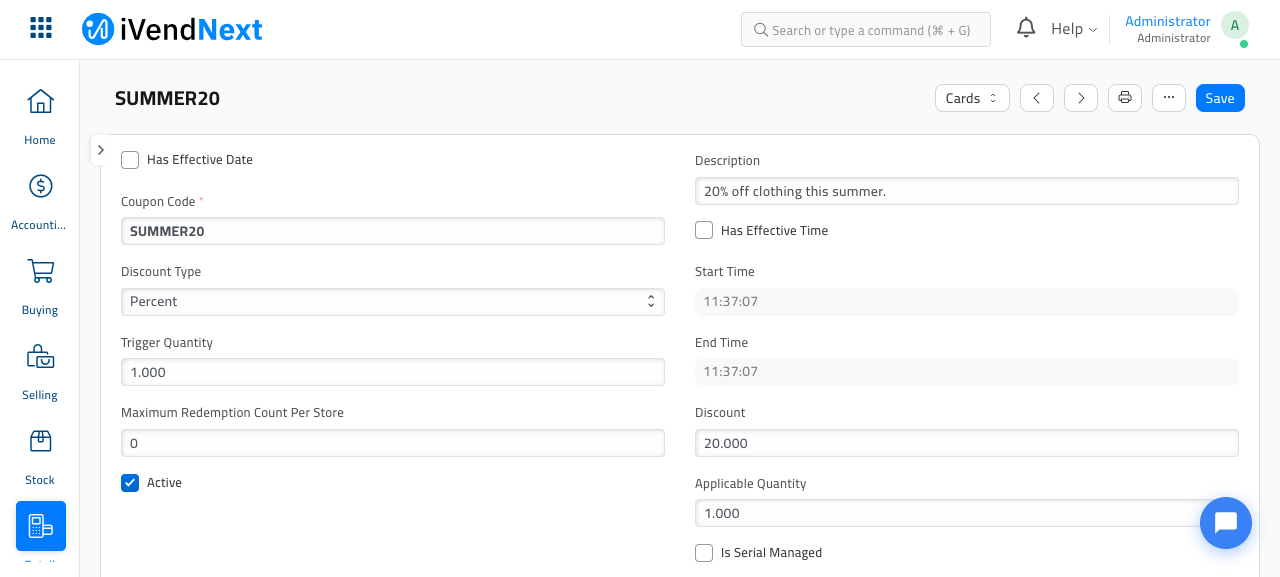Viewport: 1280px width, 577px height.
Task: Enable the Has Effective Date checkbox
Action: tap(130, 160)
